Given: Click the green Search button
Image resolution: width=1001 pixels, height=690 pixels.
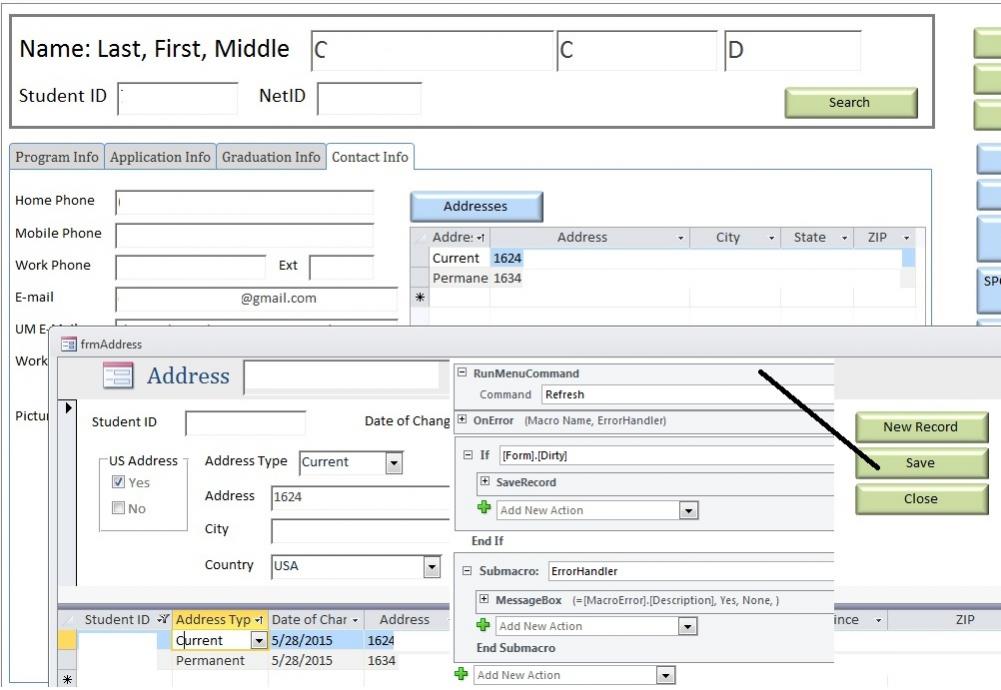Looking at the screenshot, I should coord(850,103).
